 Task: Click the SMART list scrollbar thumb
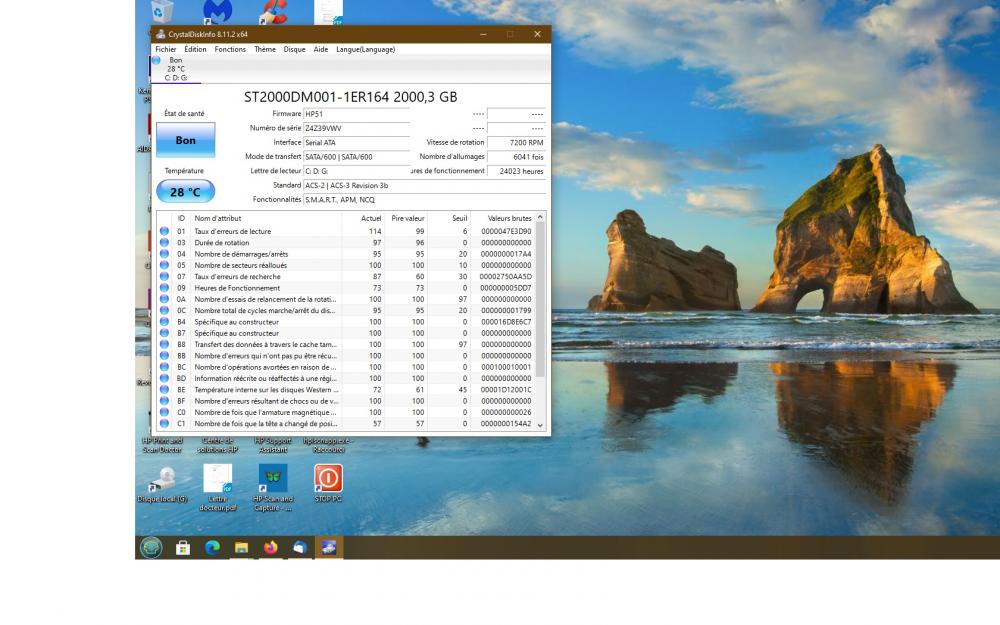pyautogui.click(x=540, y=300)
